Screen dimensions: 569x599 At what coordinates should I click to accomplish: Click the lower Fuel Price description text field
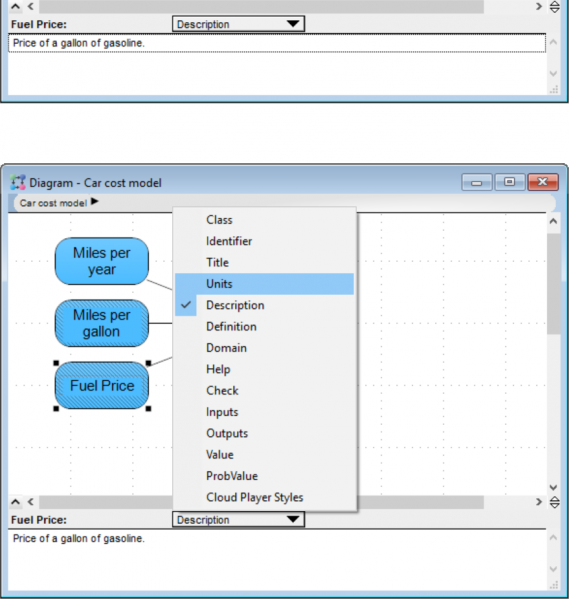pos(277,559)
